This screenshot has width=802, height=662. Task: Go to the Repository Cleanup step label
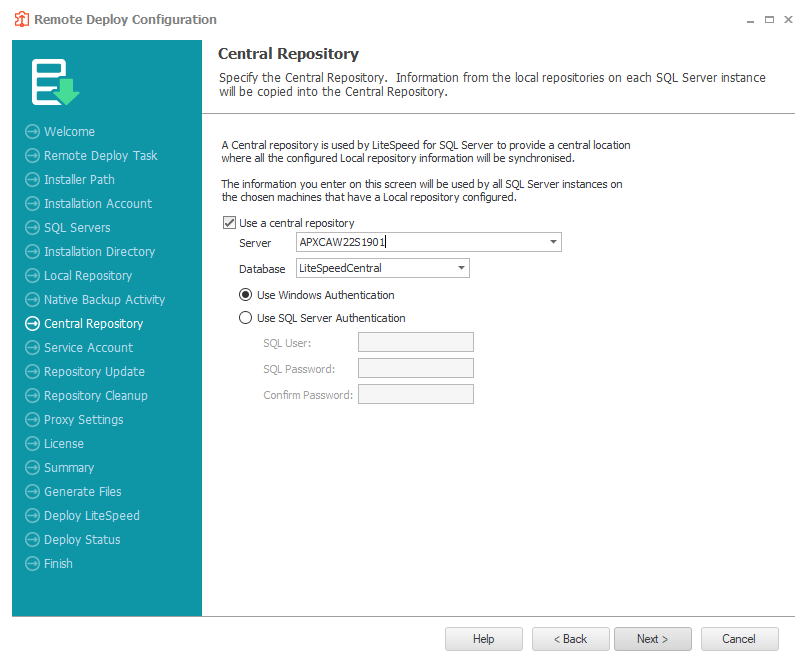pos(96,396)
